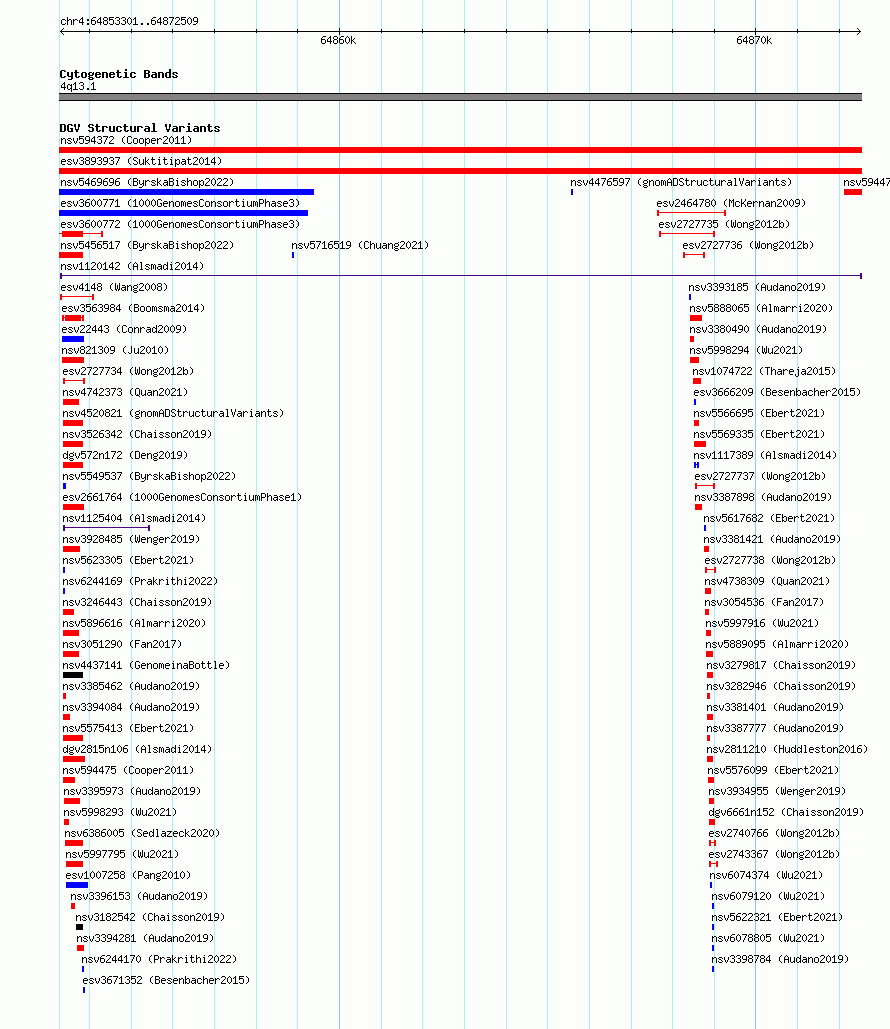Click nsv594475 (Cooper2011) label
The width and height of the screenshot is (890, 1029).
(x=128, y=770)
